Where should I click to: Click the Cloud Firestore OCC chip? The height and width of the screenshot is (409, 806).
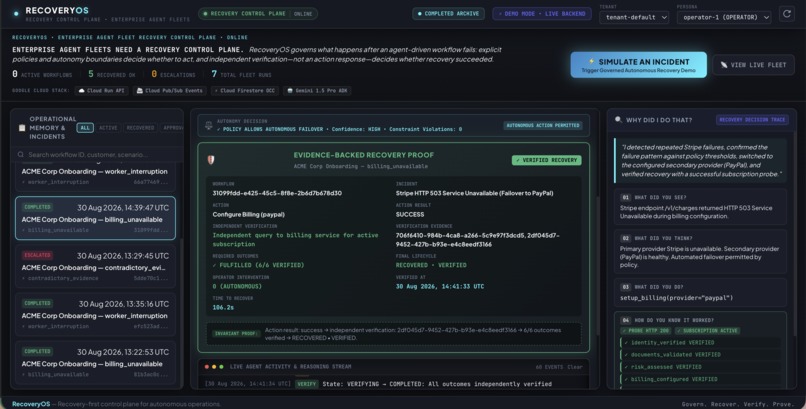pyautogui.click(x=245, y=90)
